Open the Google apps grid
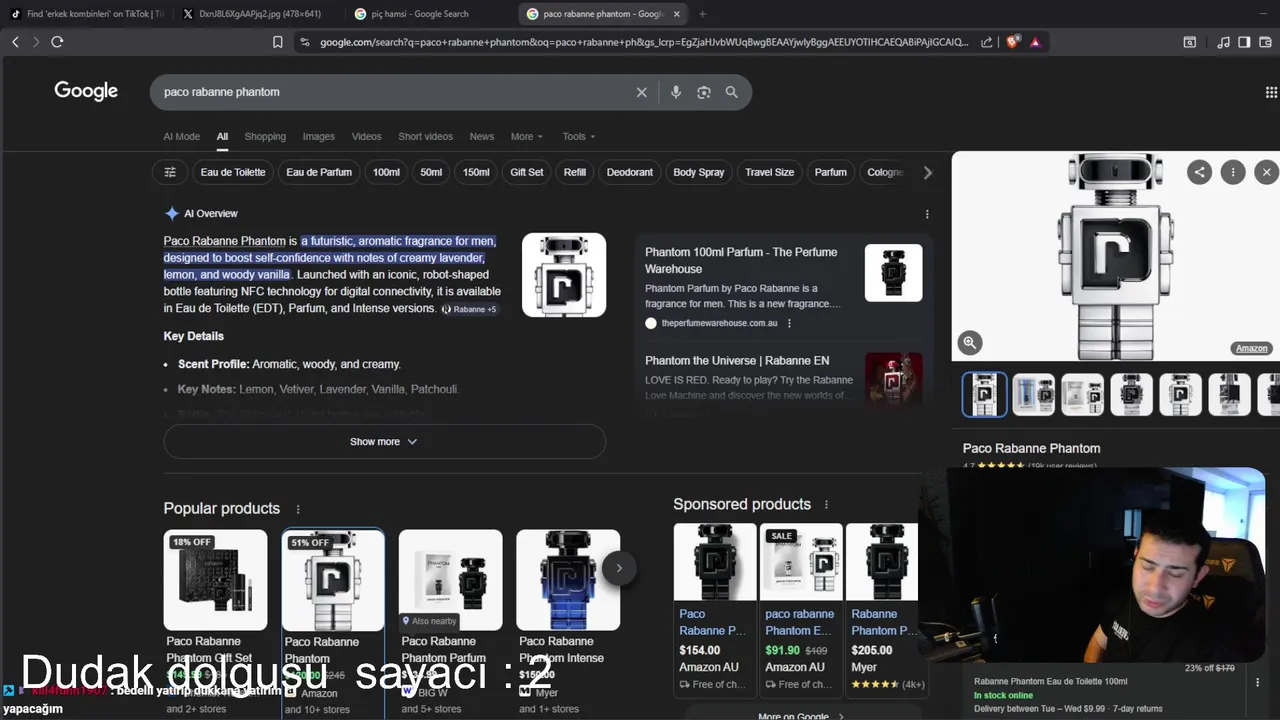This screenshot has width=1280, height=720. 1271,92
